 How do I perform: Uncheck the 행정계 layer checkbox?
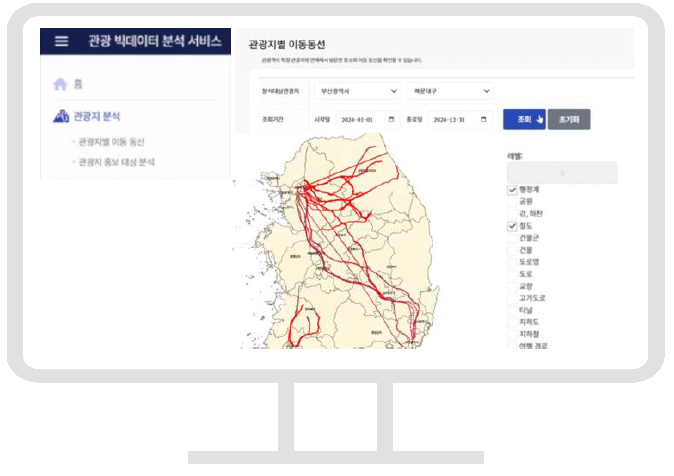point(513,189)
